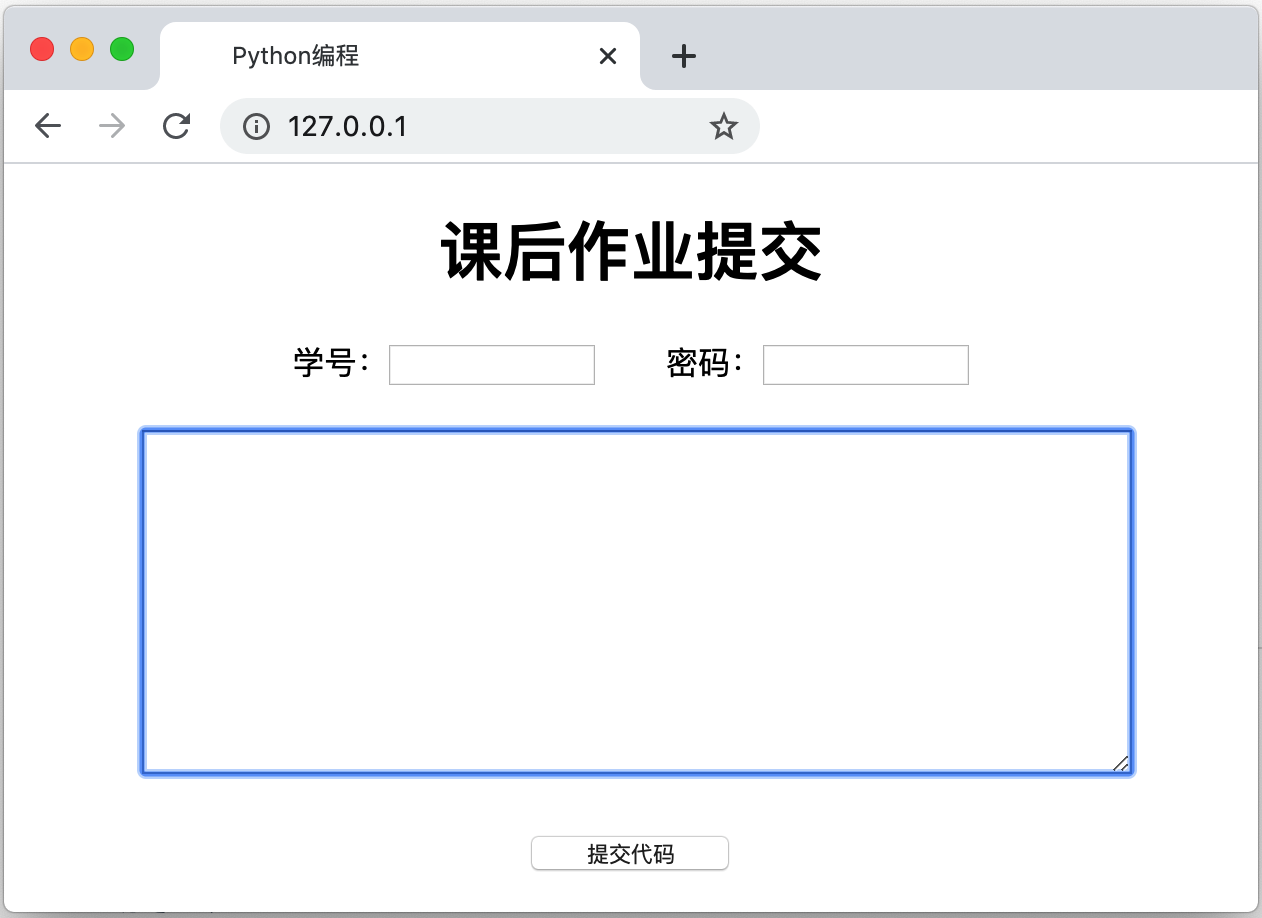
Task: Open a new browser tab
Action: pyautogui.click(x=683, y=57)
